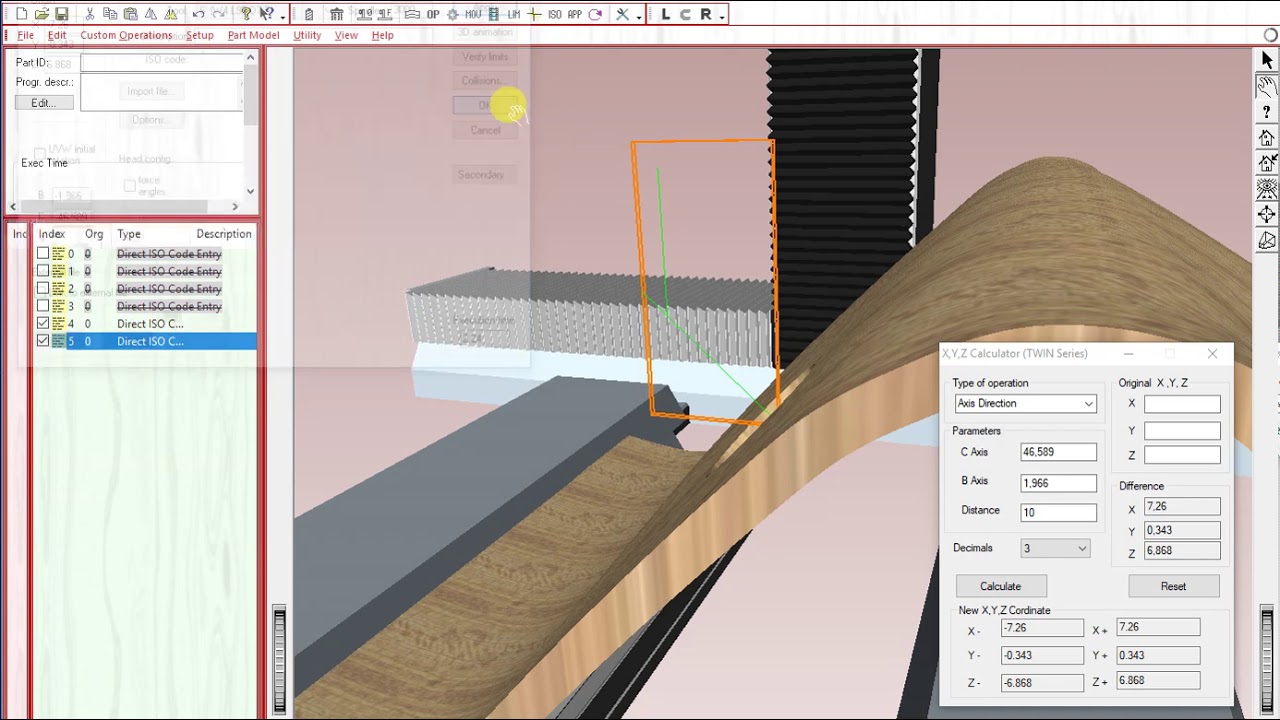Viewport: 1280px width, 720px height.
Task: Click the Original Z input field
Action: tap(1182, 455)
